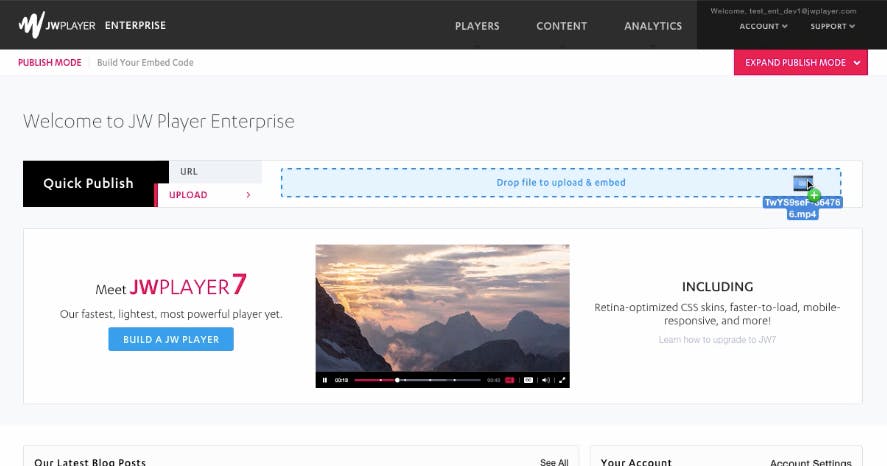The height and width of the screenshot is (466, 887).
Task: Click the Enterprise text in header
Action: 135,25
